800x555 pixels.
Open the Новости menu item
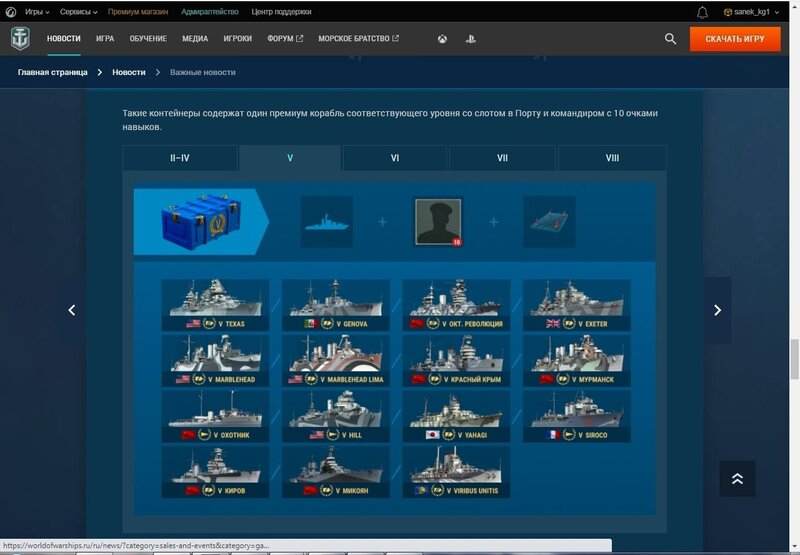[64, 39]
